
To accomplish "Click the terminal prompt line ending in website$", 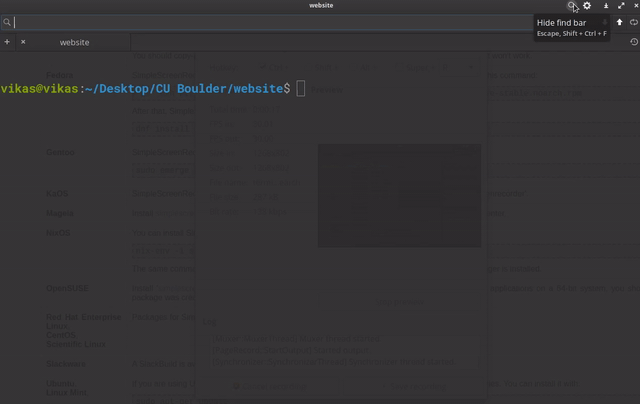I will click(x=146, y=89).
